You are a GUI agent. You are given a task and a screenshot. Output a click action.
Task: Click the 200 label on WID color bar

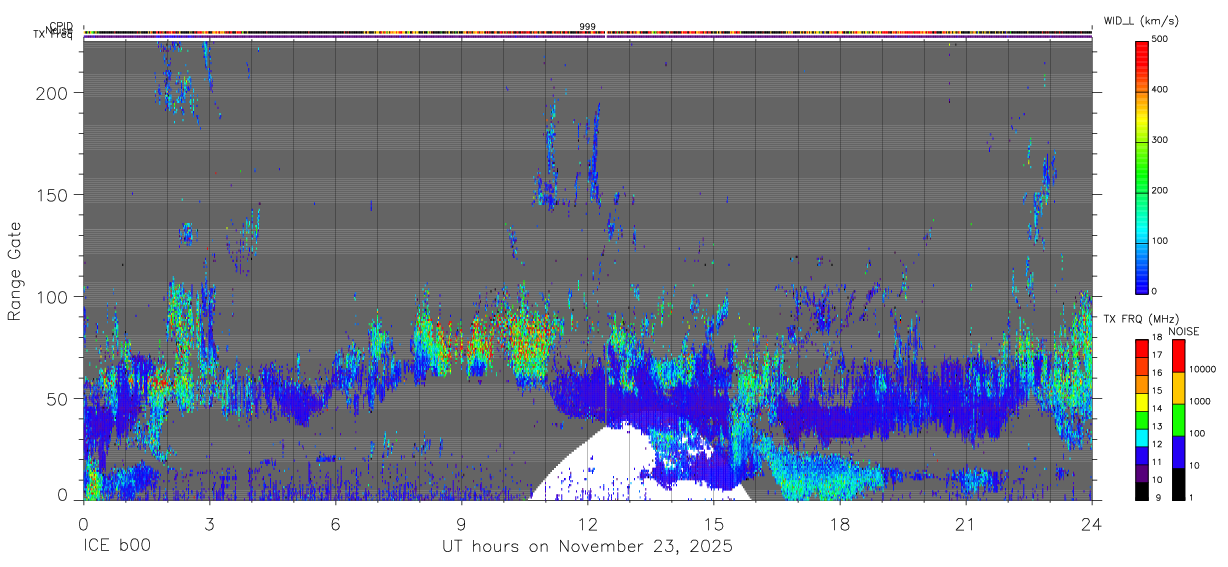click(1159, 190)
